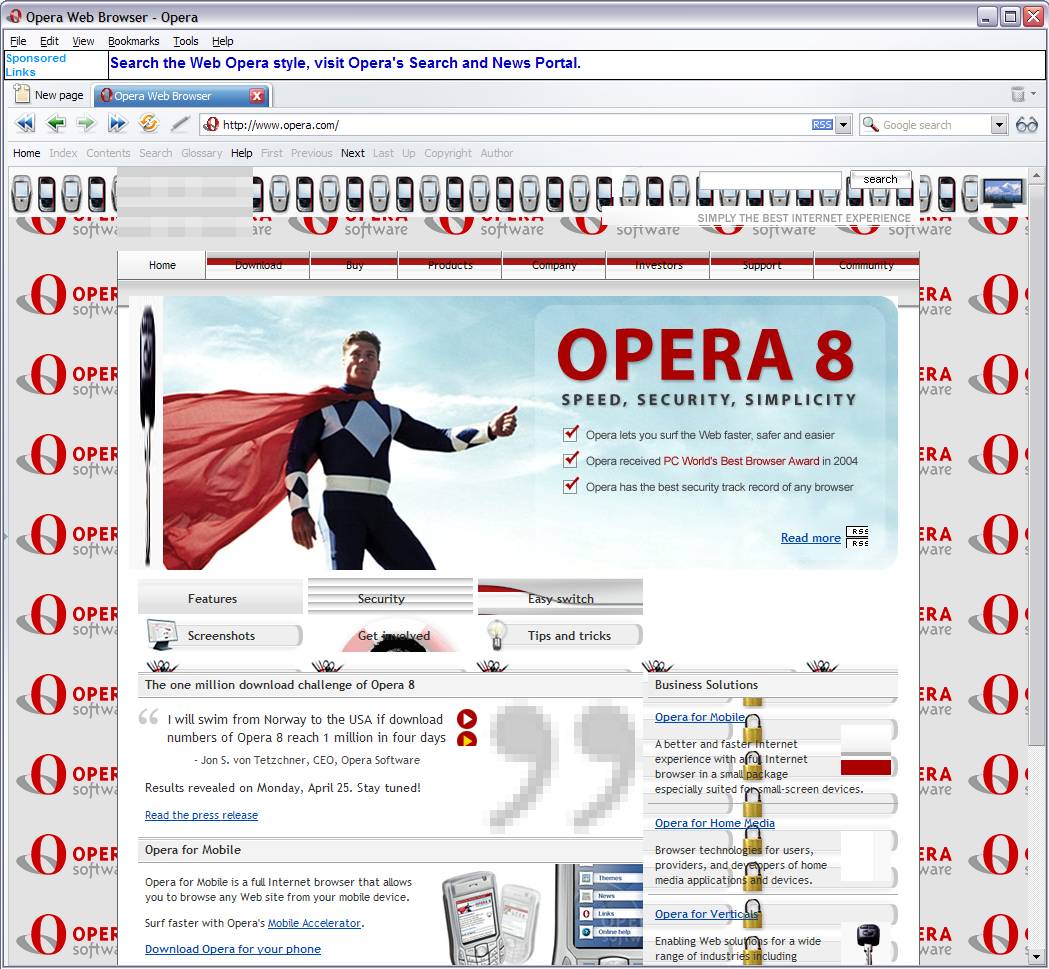The width and height of the screenshot is (1049, 969).
Task: Click the lightbulb Tips and tricks icon
Action: point(496,634)
